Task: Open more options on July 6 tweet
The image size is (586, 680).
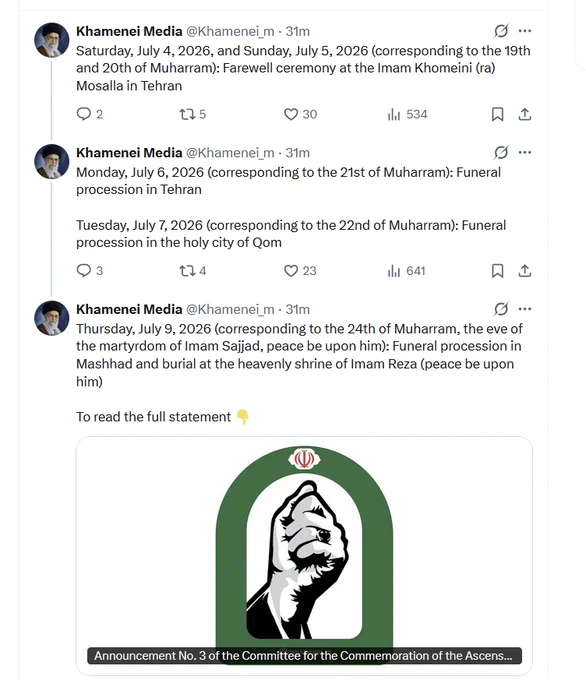Action: pyautogui.click(x=525, y=152)
